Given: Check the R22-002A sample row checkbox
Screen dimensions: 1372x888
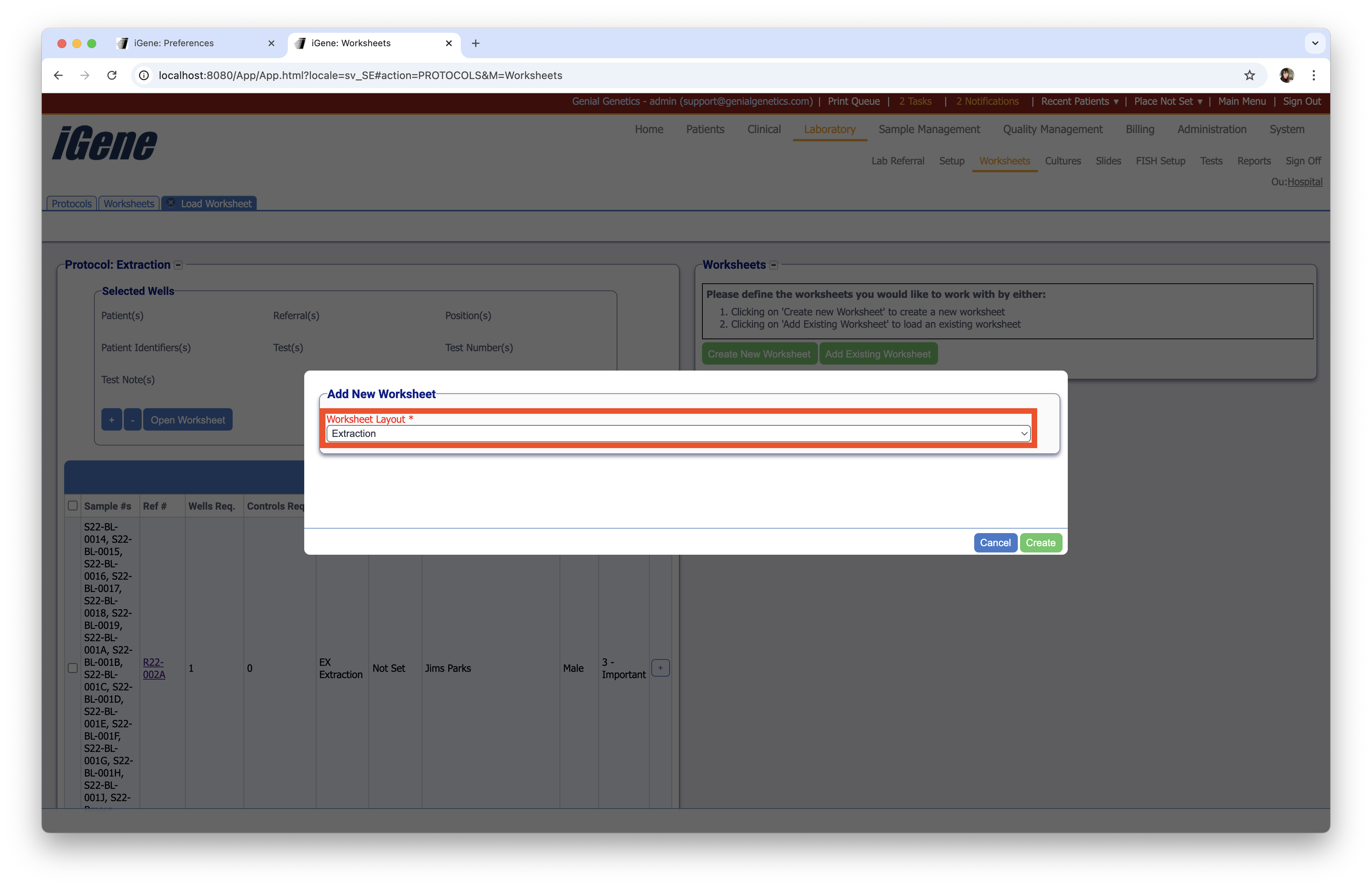Looking at the screenshot, I should point(73,668).
